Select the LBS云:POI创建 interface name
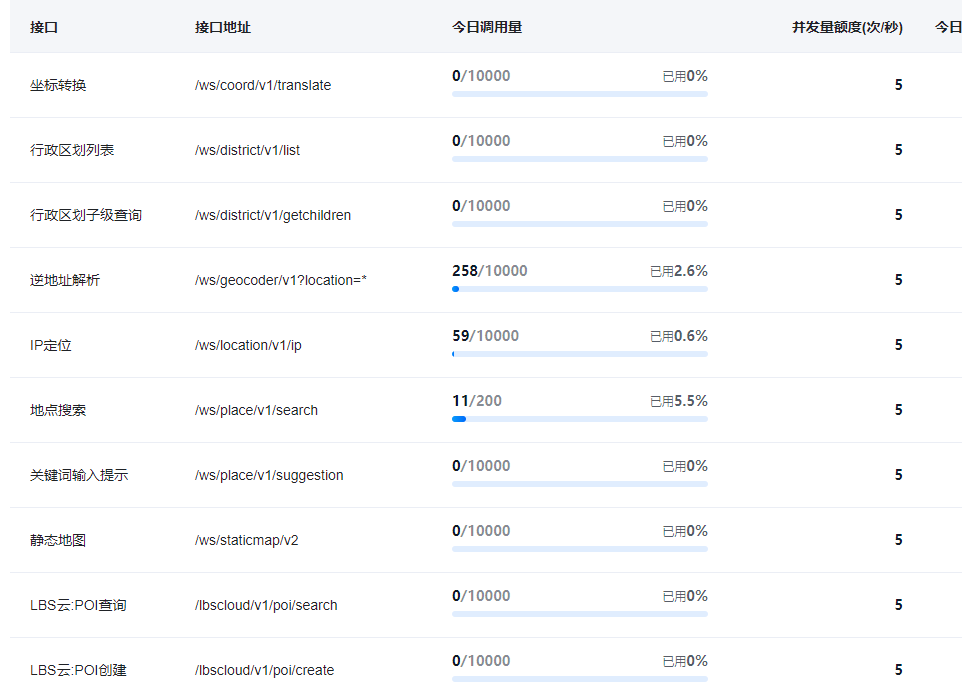This screenshot has width=962, height=699. [78, 670]
